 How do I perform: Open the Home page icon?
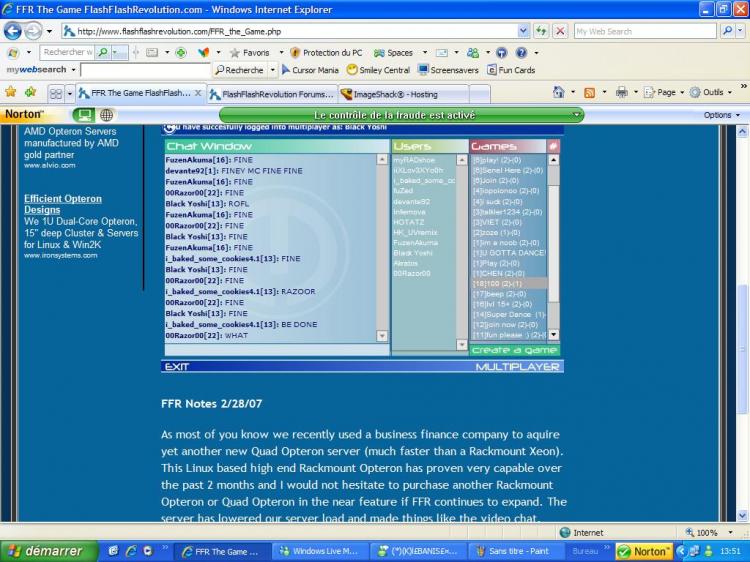[x=560, y=93]
